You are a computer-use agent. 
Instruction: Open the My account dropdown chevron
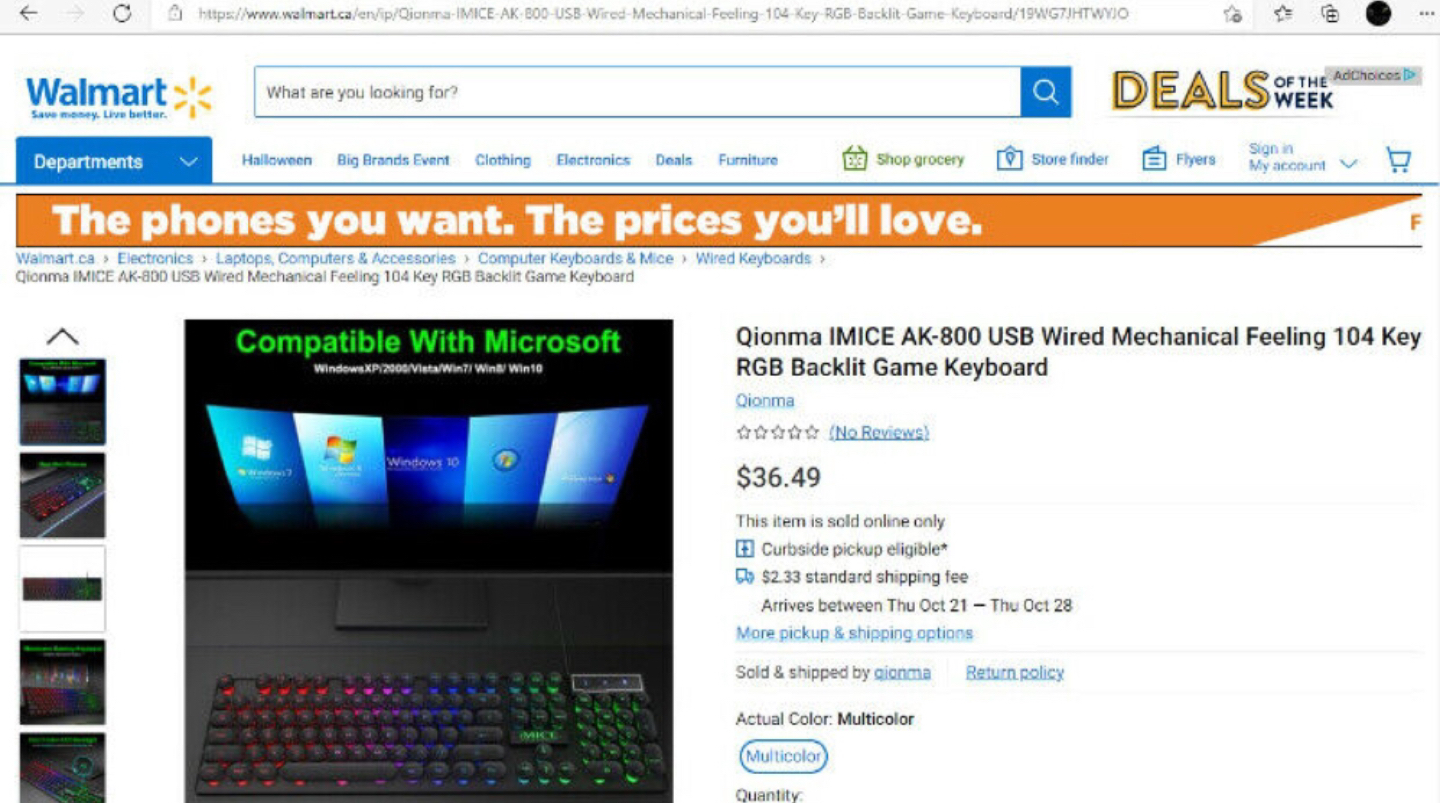point(1348,164)
